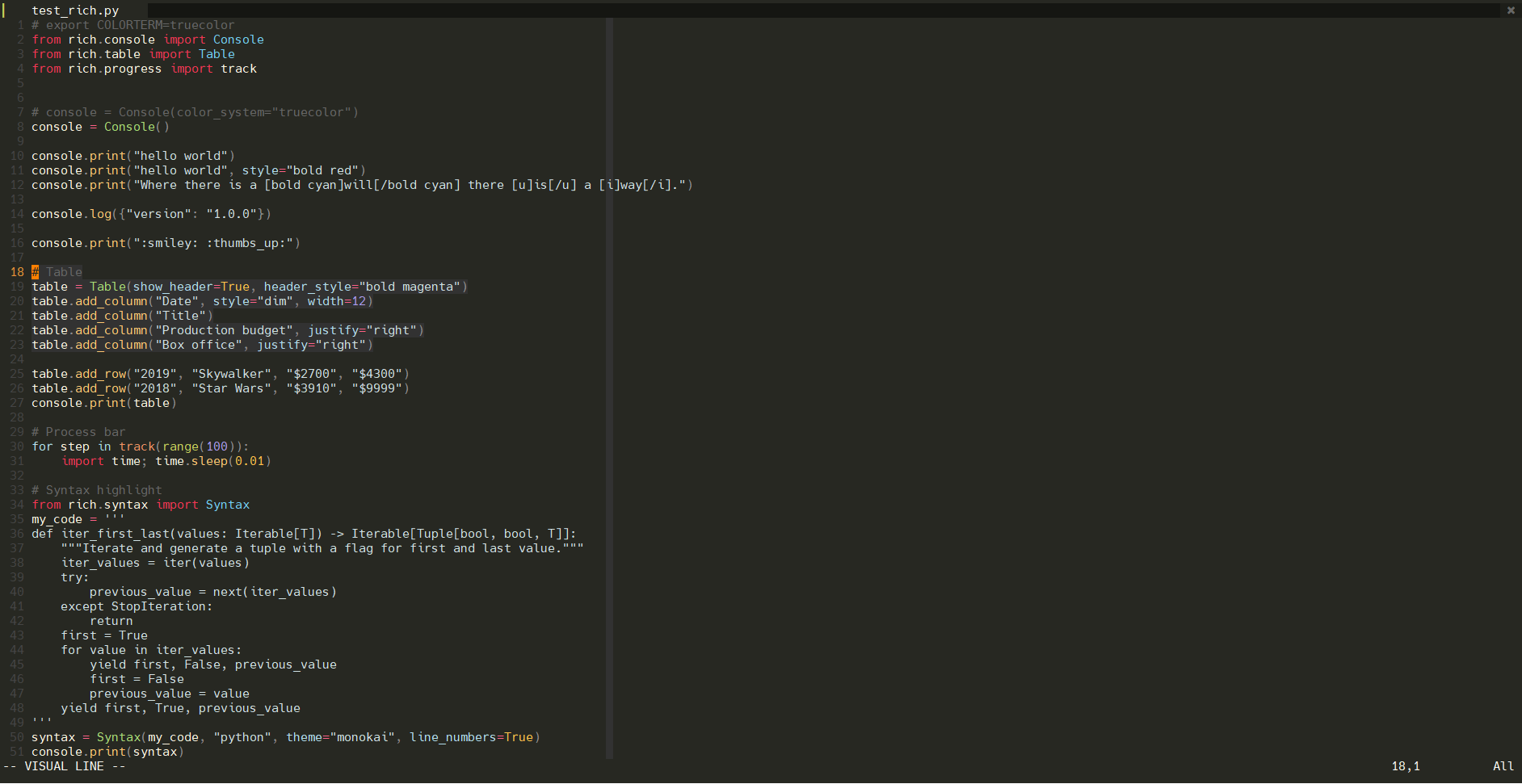
Task: Click the 'import time; time.sleep(0.01)' line
Action: pyautogui.click(x=166, y=461)
